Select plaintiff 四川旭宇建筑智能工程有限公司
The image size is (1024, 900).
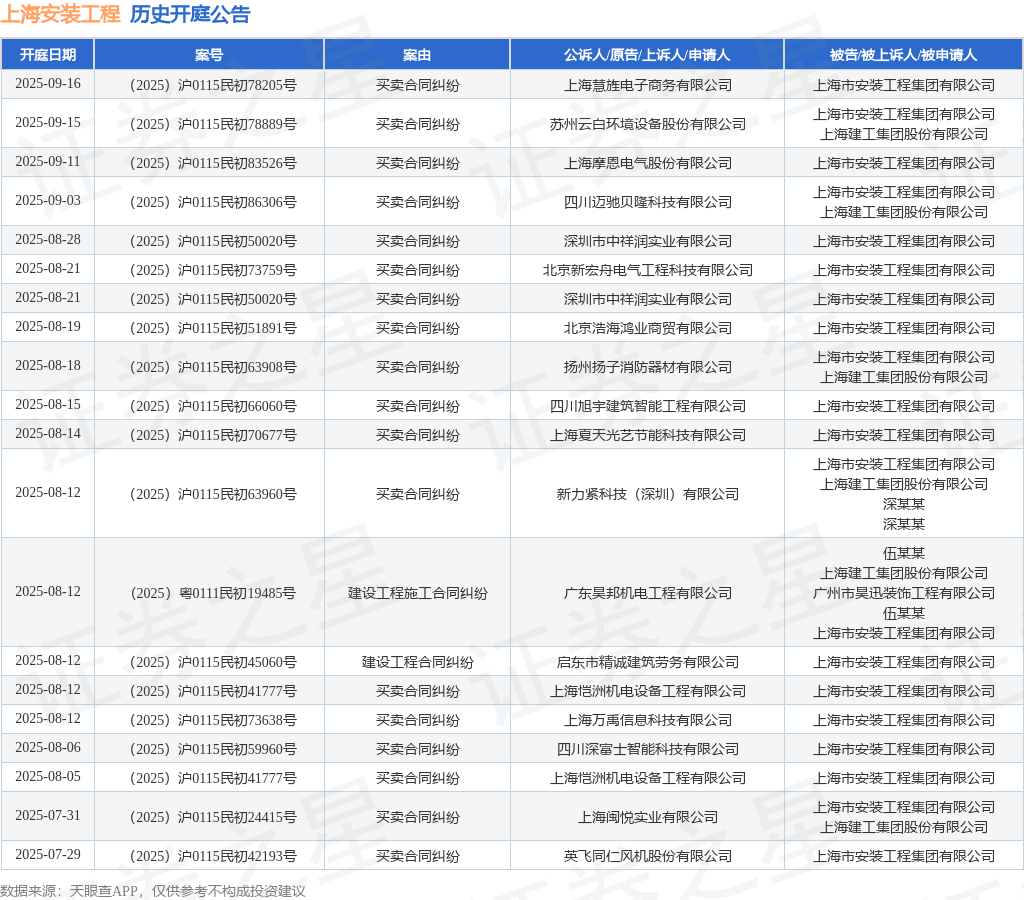(x=647, y=406)
